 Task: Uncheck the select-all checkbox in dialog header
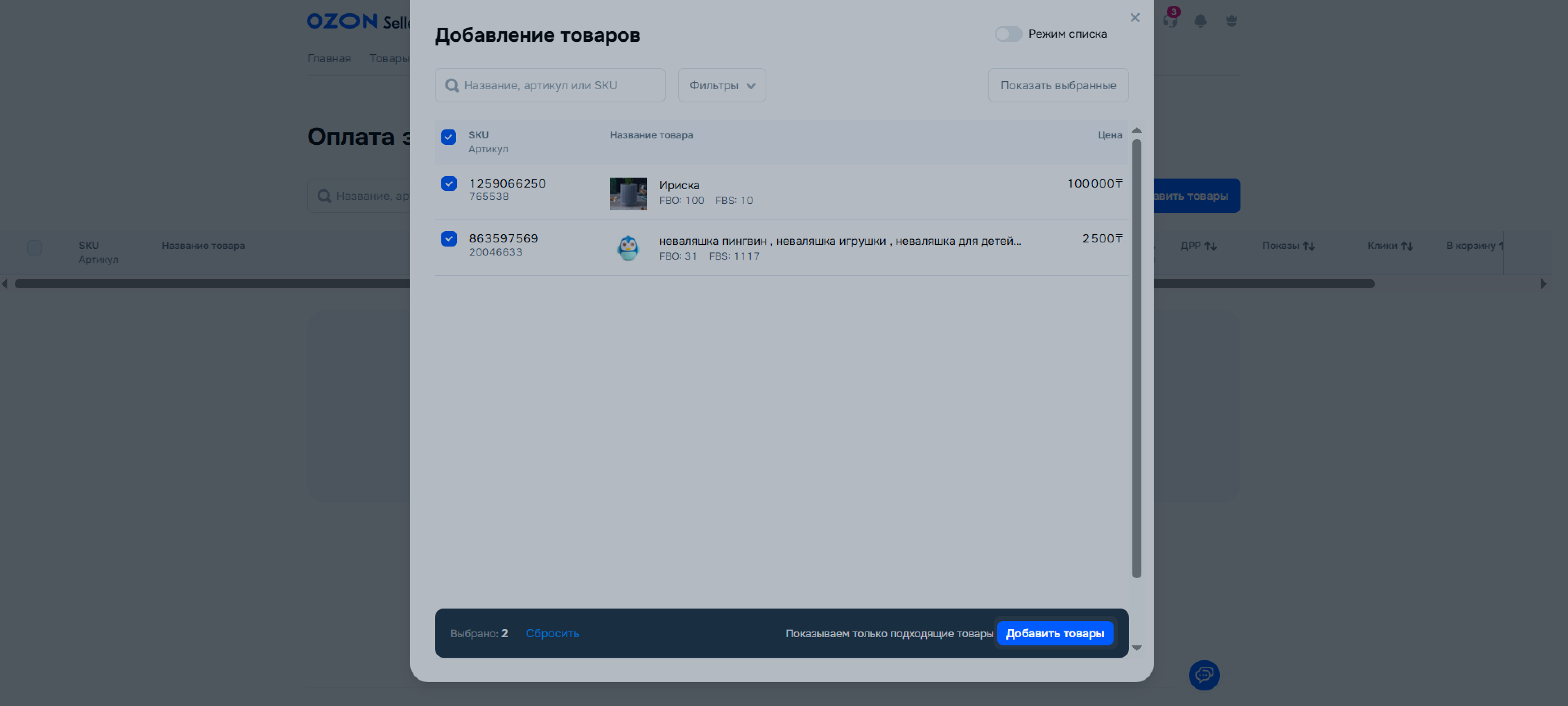[449, 137]
